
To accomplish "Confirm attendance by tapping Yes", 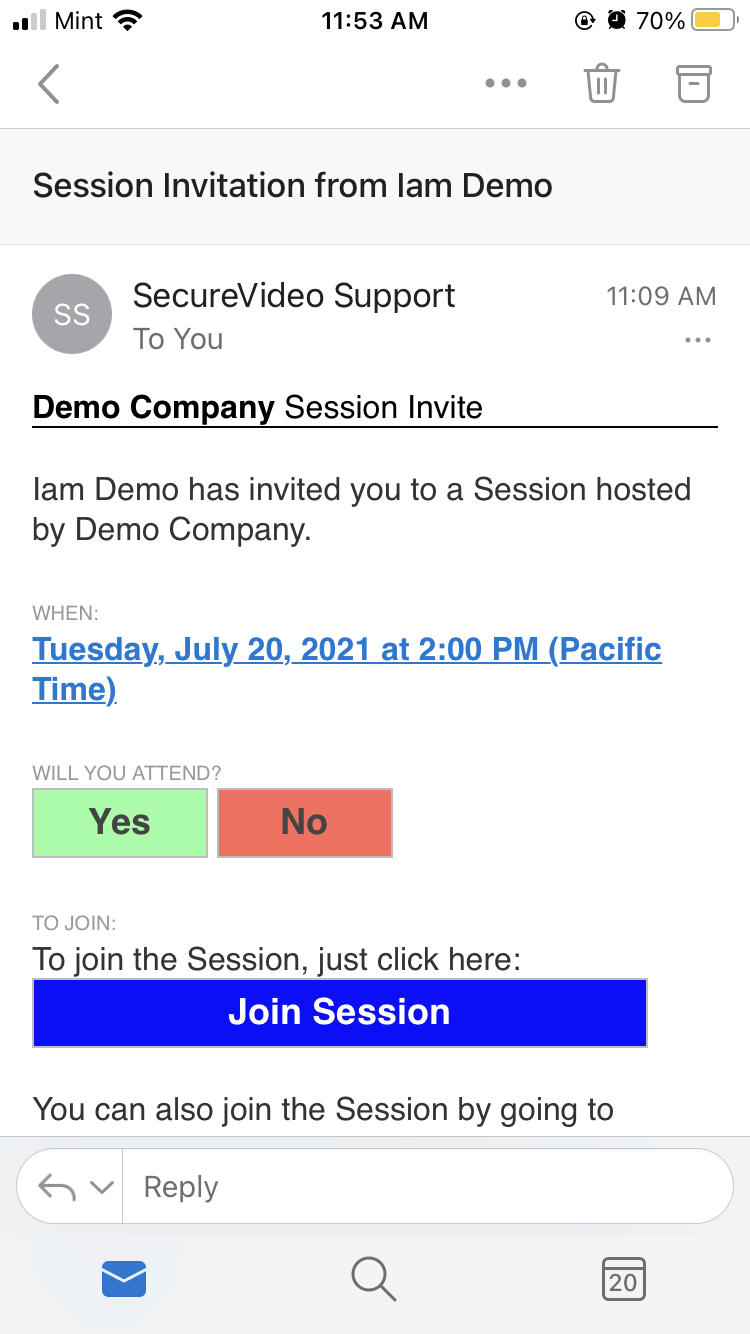I will click(120, 822).
